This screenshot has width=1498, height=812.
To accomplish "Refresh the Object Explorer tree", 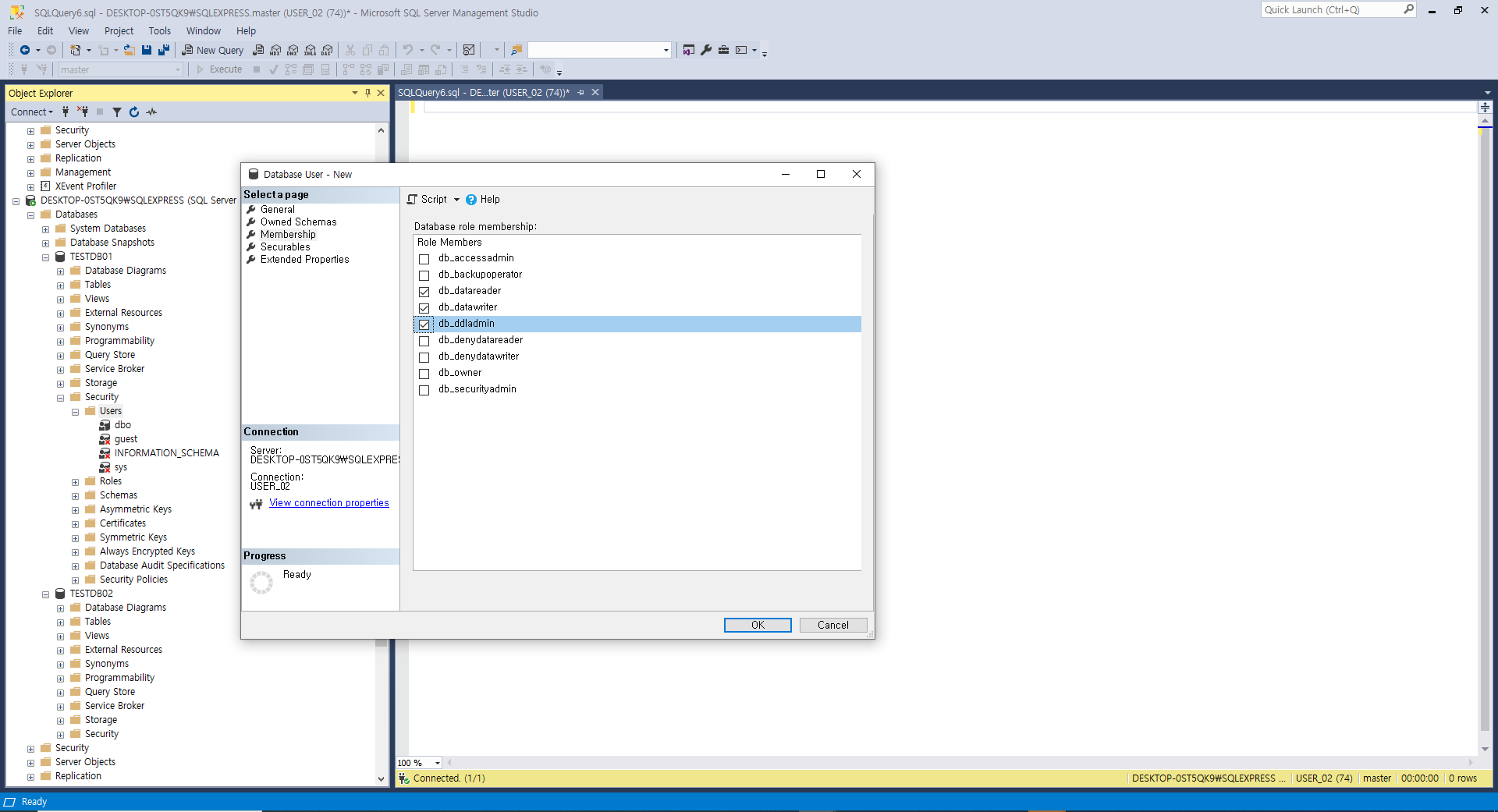I will click(134, 112).
